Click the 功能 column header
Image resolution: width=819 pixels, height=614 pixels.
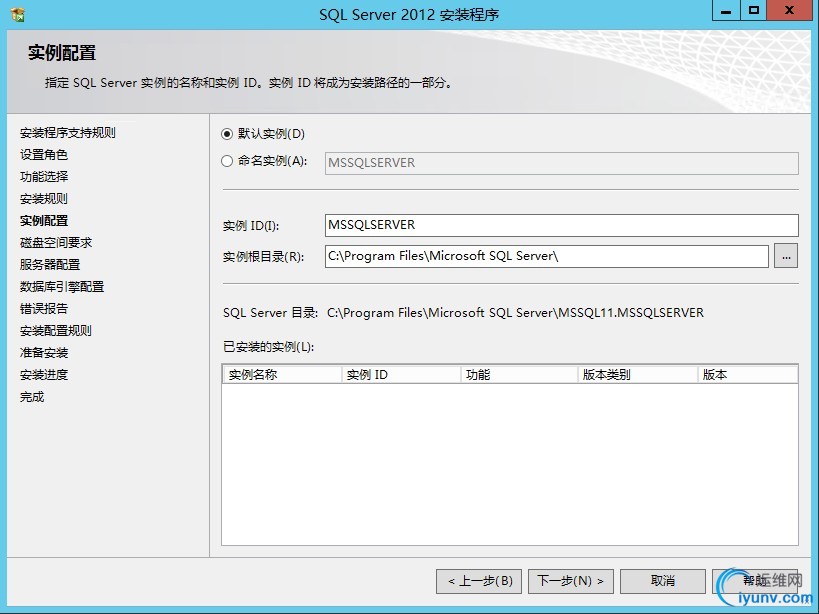tap(519, 374)
